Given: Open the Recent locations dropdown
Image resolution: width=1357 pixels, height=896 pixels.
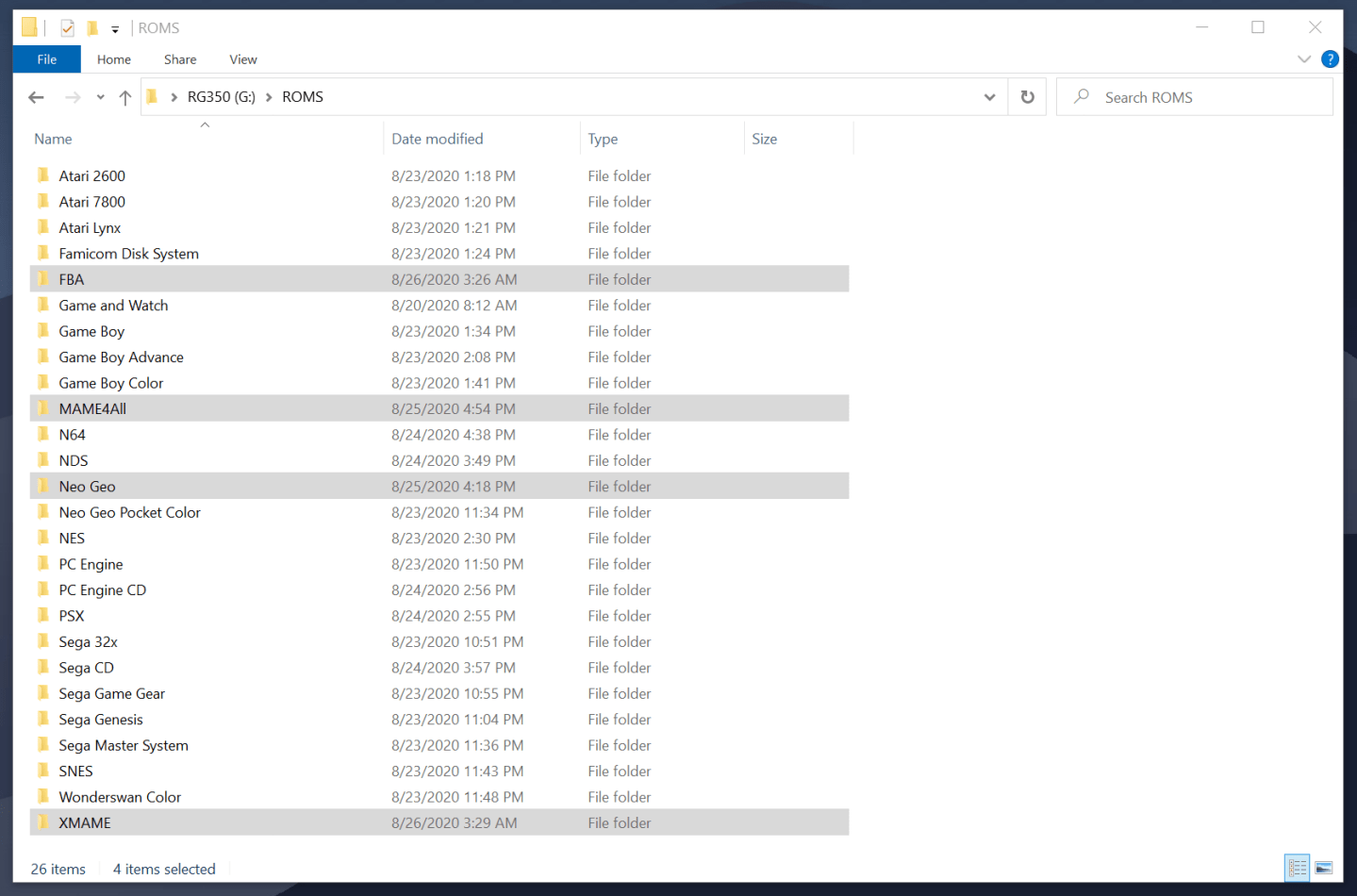Looking at the screenshot, I should [100, 97].
